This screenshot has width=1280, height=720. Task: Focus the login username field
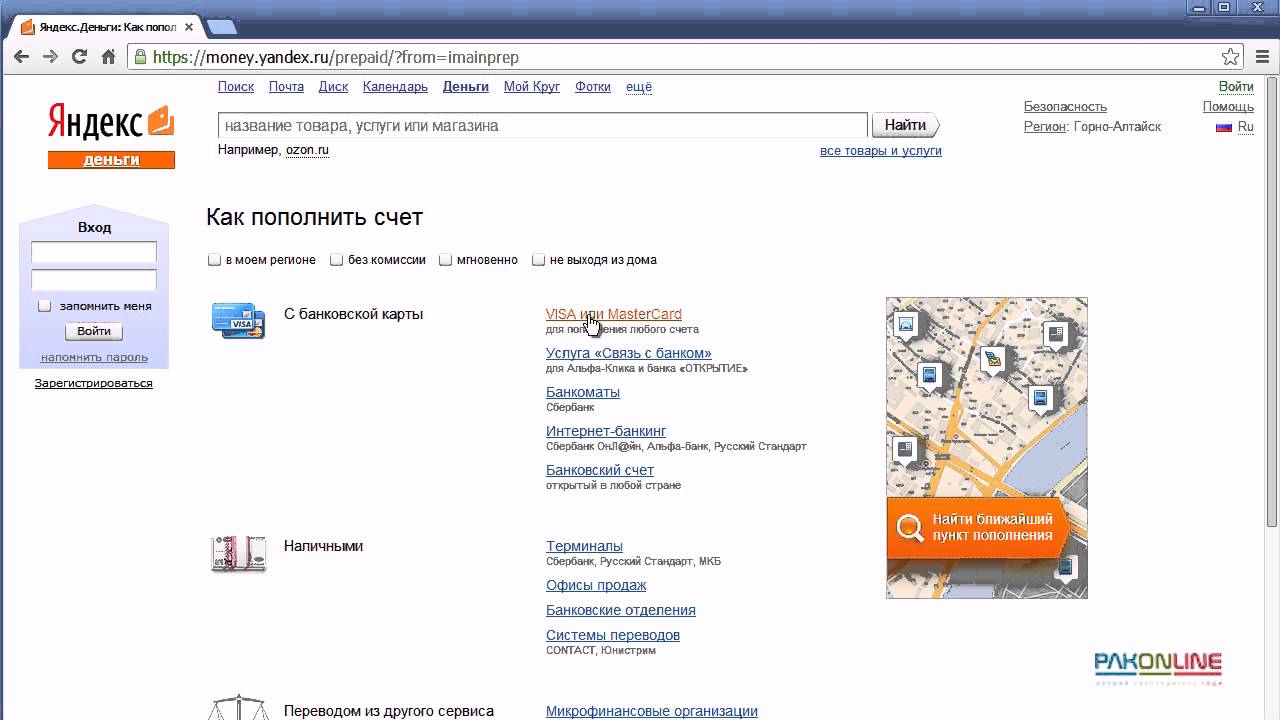click(94, 252)
